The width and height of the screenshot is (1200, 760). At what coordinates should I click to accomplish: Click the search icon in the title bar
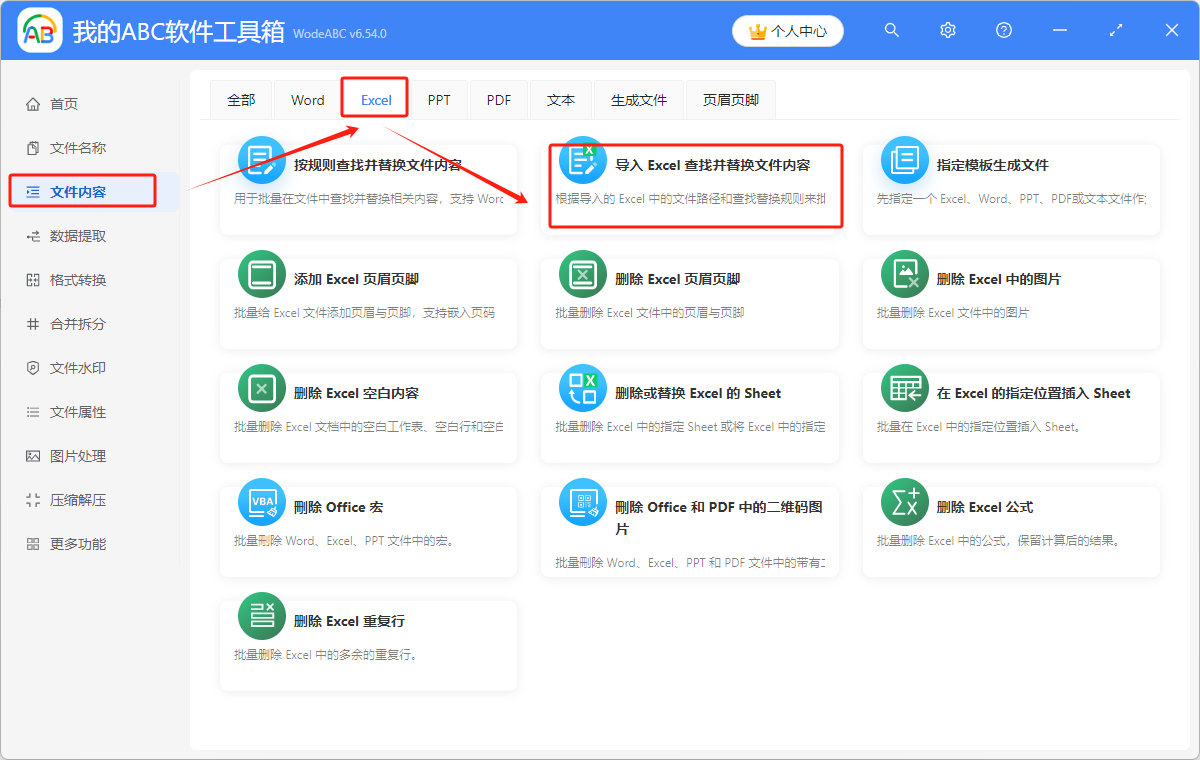click(x=891, y=30)
